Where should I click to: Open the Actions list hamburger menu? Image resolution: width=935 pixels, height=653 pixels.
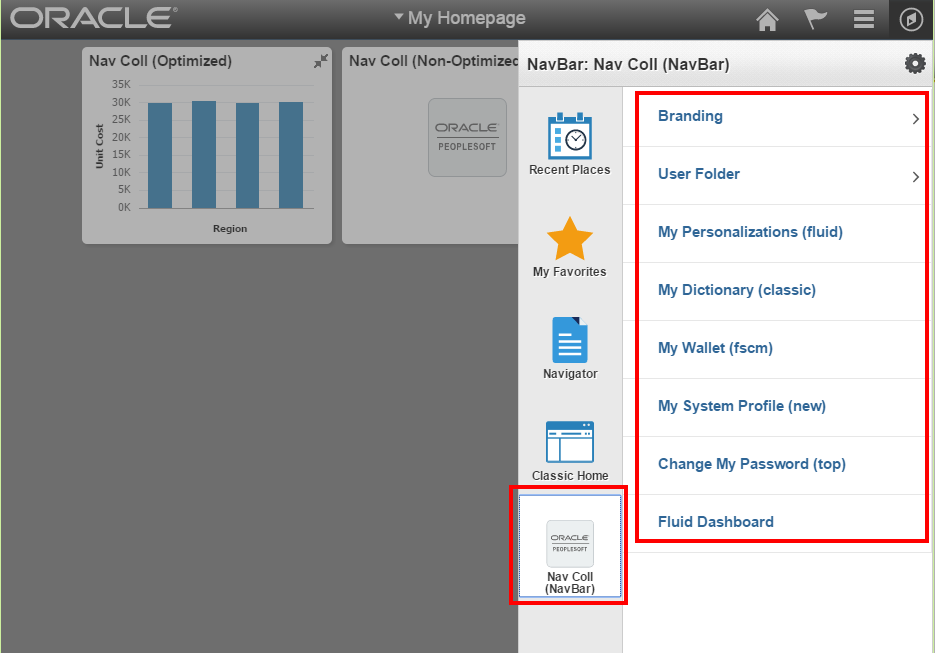863,19
